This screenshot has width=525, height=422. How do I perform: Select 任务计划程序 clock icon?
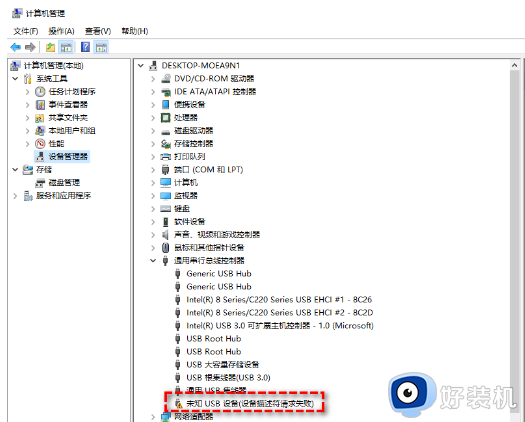click(x=40, y=92)
